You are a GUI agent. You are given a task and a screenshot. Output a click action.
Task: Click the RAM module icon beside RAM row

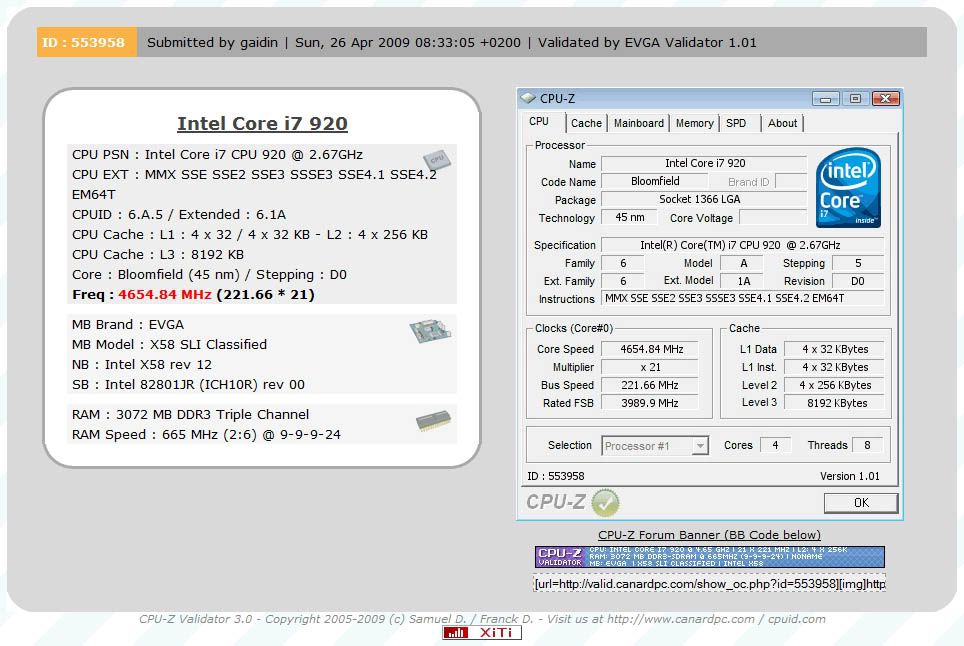[x=433, y=421]
